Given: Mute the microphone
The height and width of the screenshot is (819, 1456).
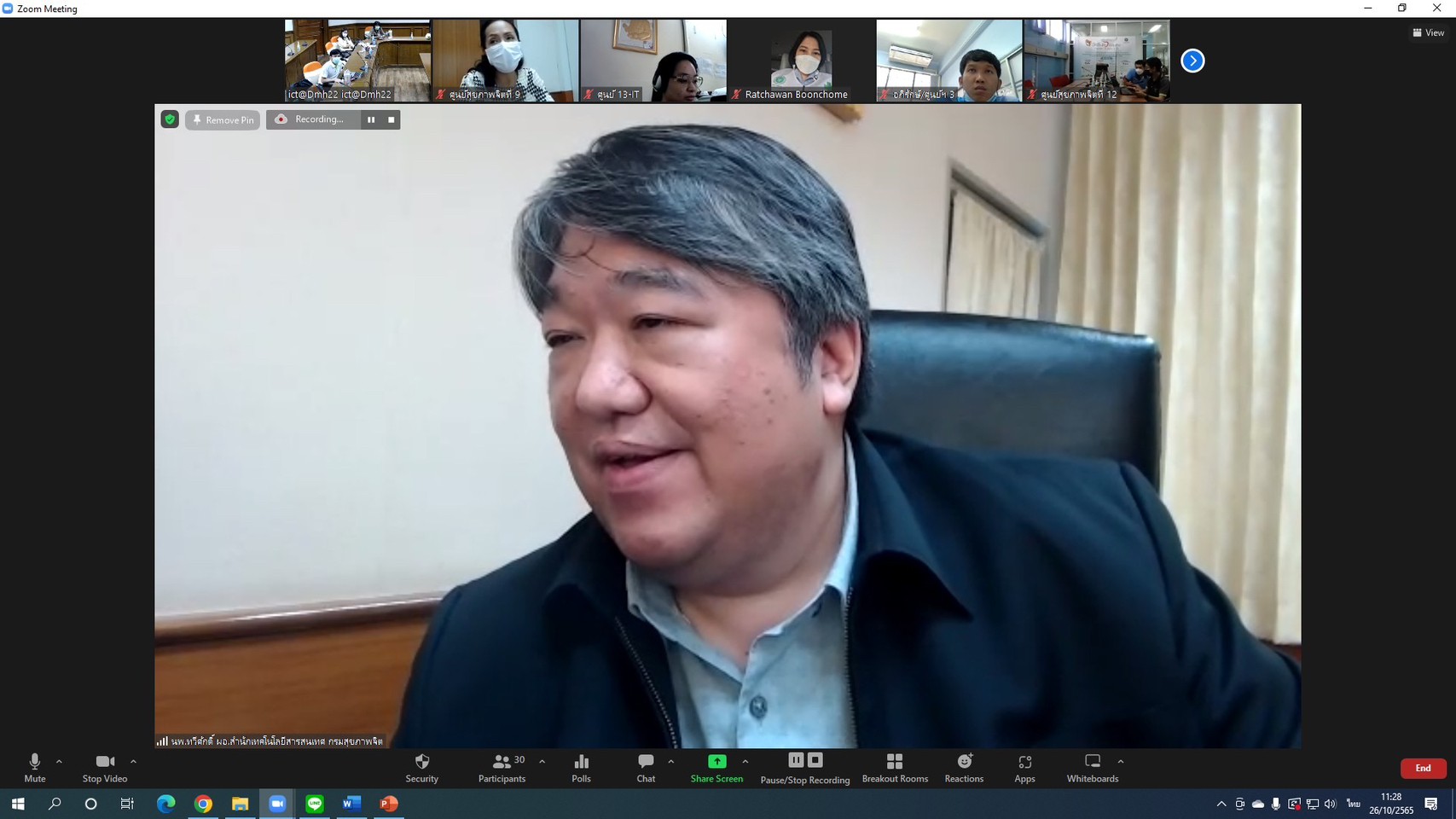Looking at the screenshot, I should [35, 767].
